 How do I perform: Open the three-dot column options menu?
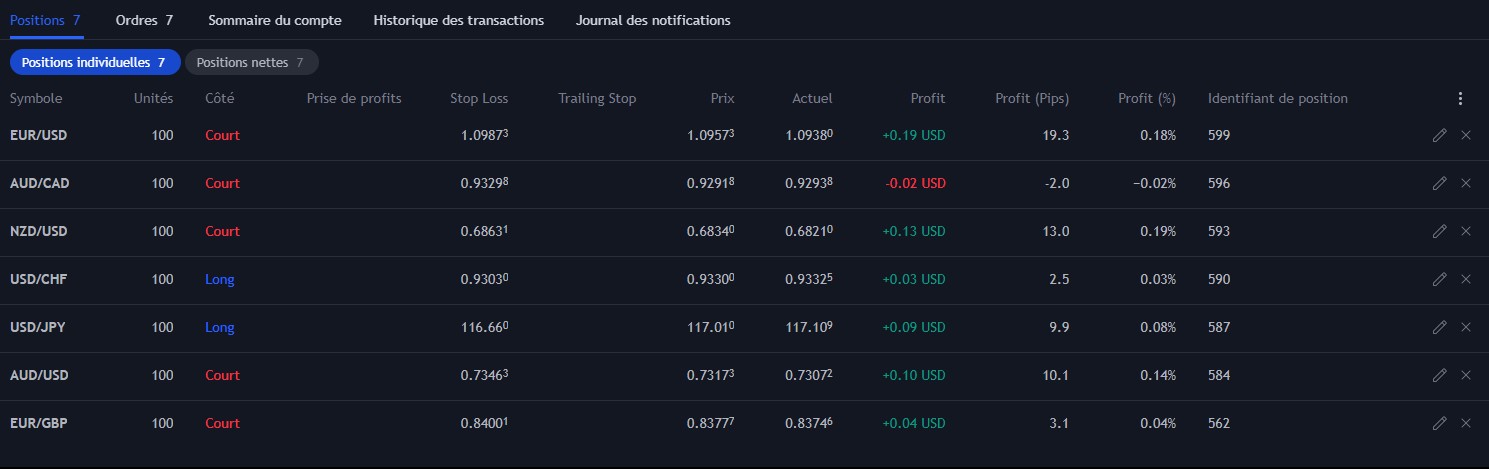click(1460, 99)
